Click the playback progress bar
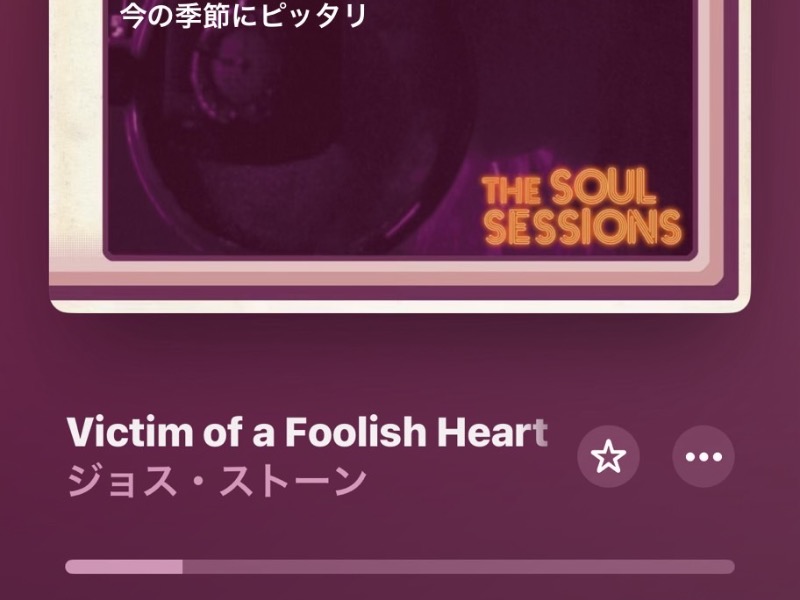The height and width of the screenshot is (600, 800). (x=400, y=567)
